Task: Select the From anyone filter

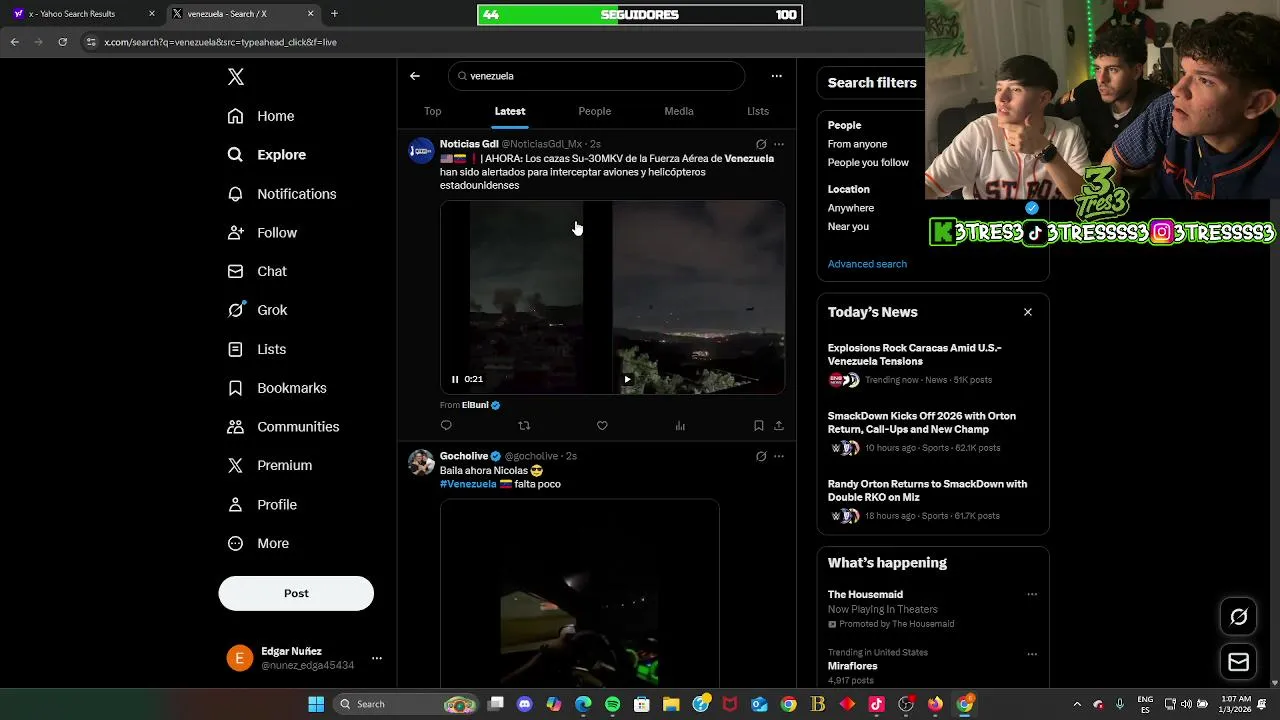Action: (857, 144)
